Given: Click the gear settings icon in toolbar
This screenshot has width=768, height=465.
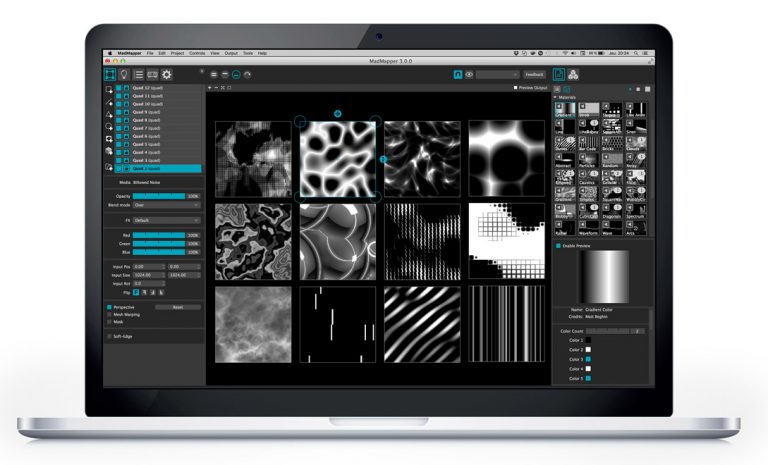Looking at the screenshot, I should pyautogui.click(x=167, y=74).
